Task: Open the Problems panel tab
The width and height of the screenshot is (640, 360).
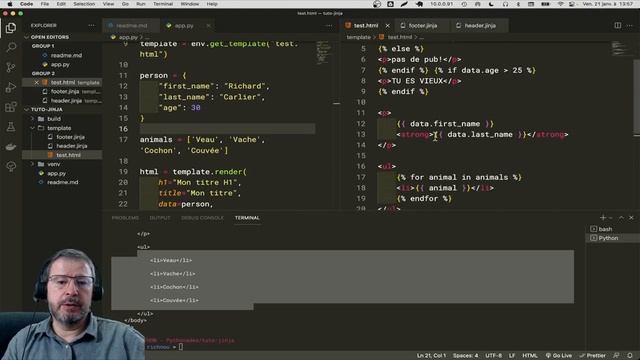Action: (x=125, y=218)
